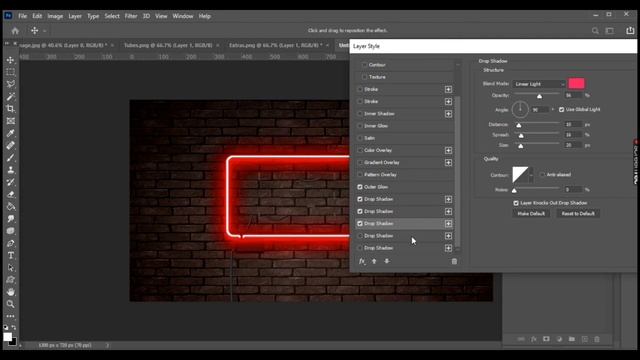Open the workspace switcher icon top right
640x360 pixels.
click(x=609, y=31)
